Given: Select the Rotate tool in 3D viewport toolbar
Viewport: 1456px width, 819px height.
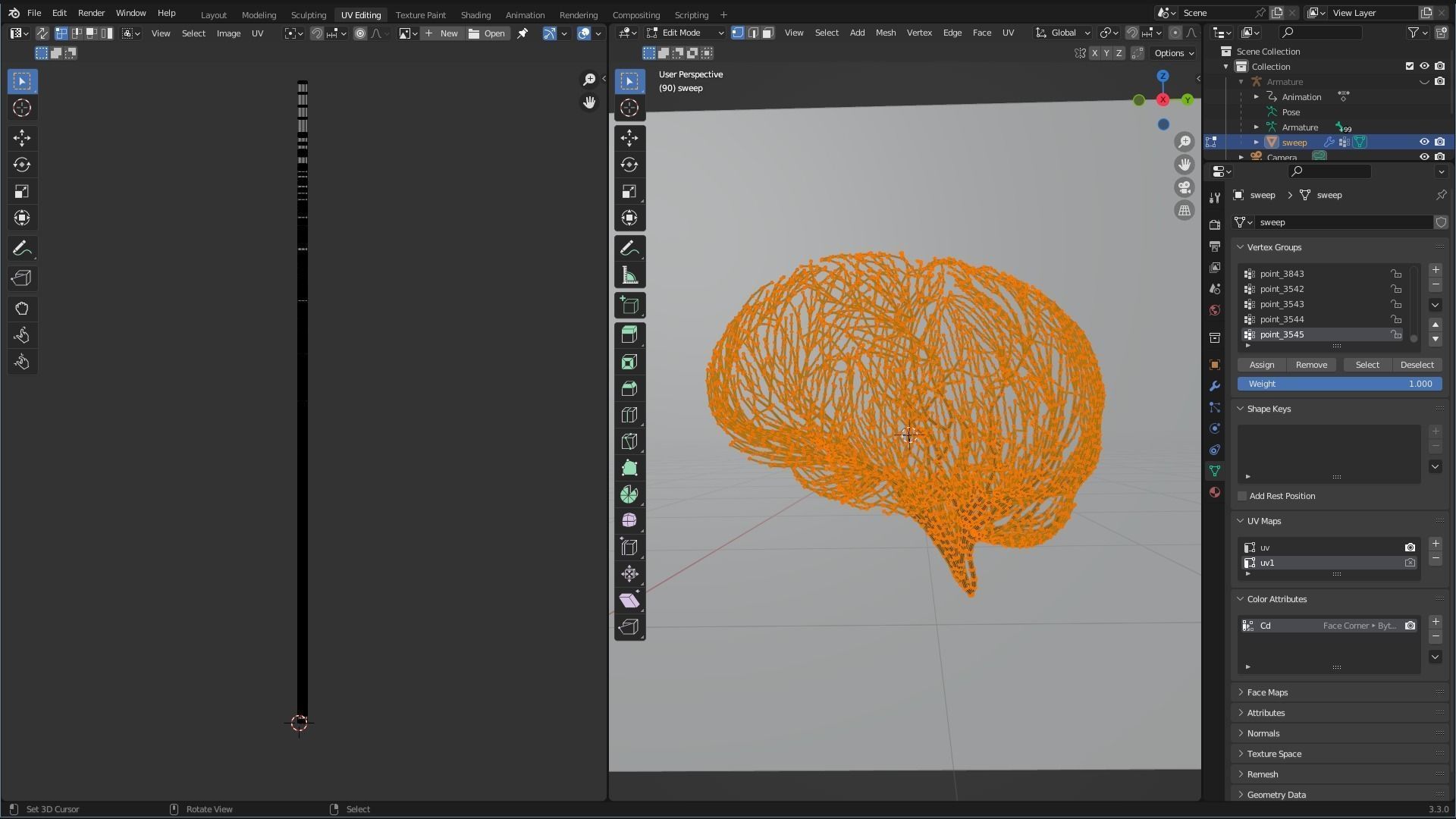Looking at the screenshot, I should [629, 165].
